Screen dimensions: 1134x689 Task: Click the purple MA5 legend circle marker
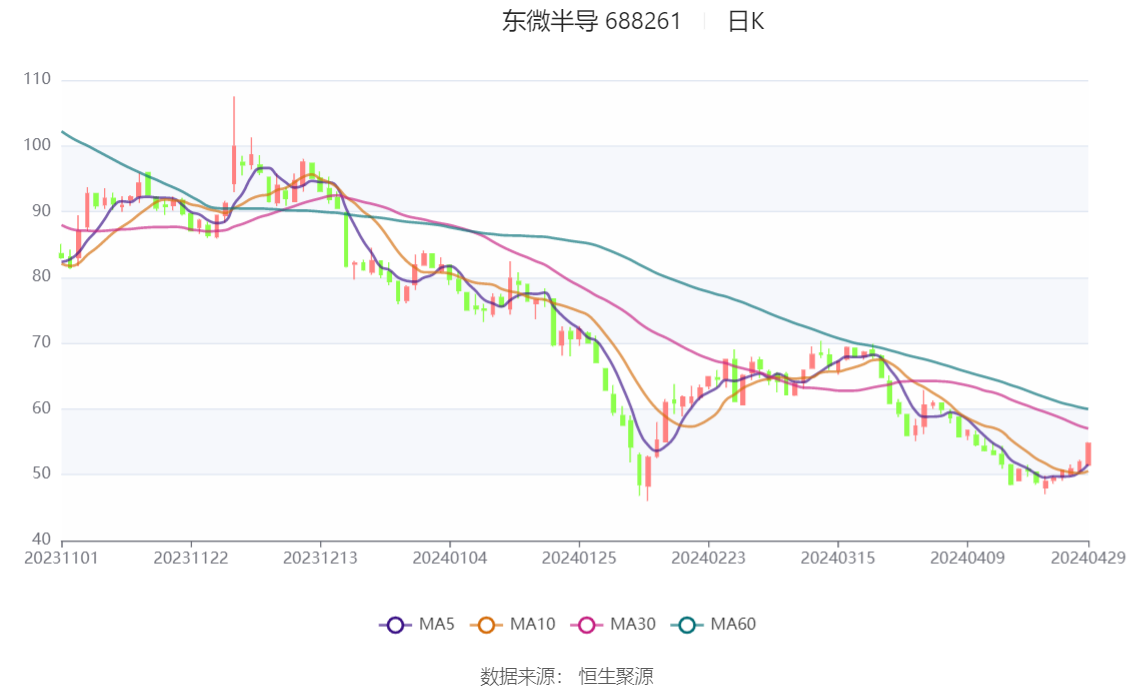pos(395,625)
